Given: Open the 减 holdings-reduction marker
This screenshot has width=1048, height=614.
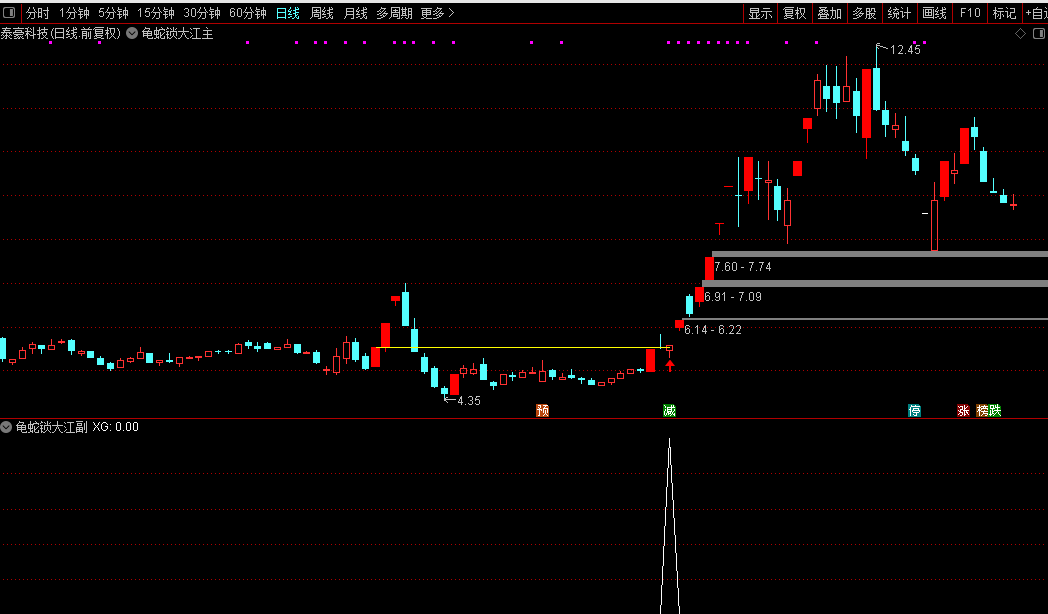Looking at the screenshot, I should click(669, 410).
